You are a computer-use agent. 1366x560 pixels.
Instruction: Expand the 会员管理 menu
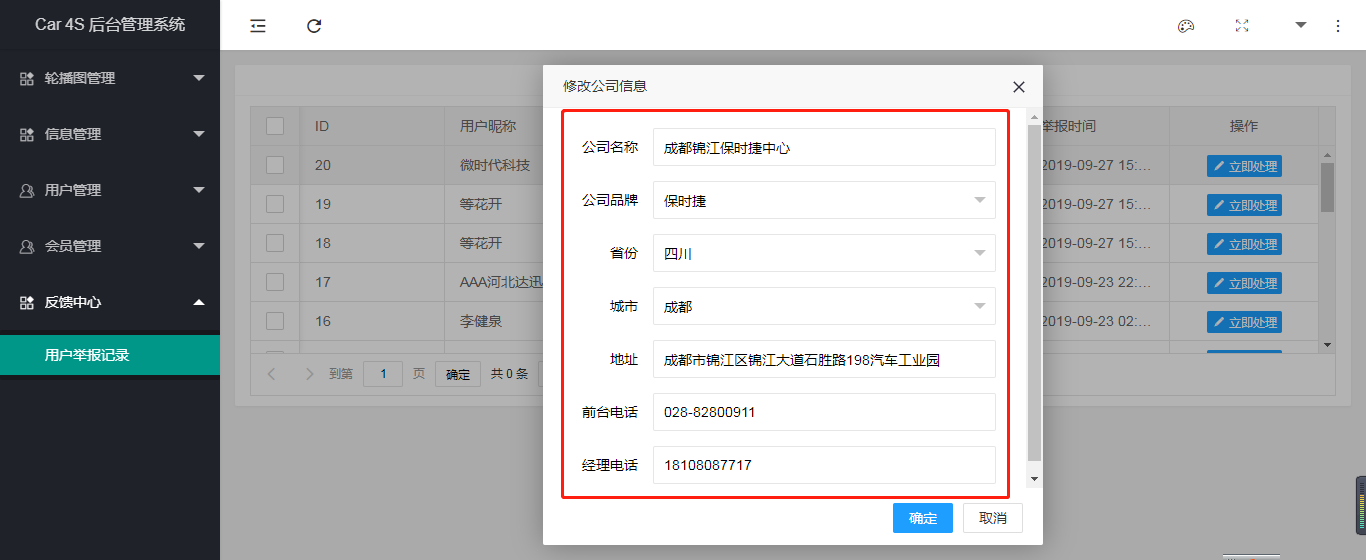pos(199,246)
